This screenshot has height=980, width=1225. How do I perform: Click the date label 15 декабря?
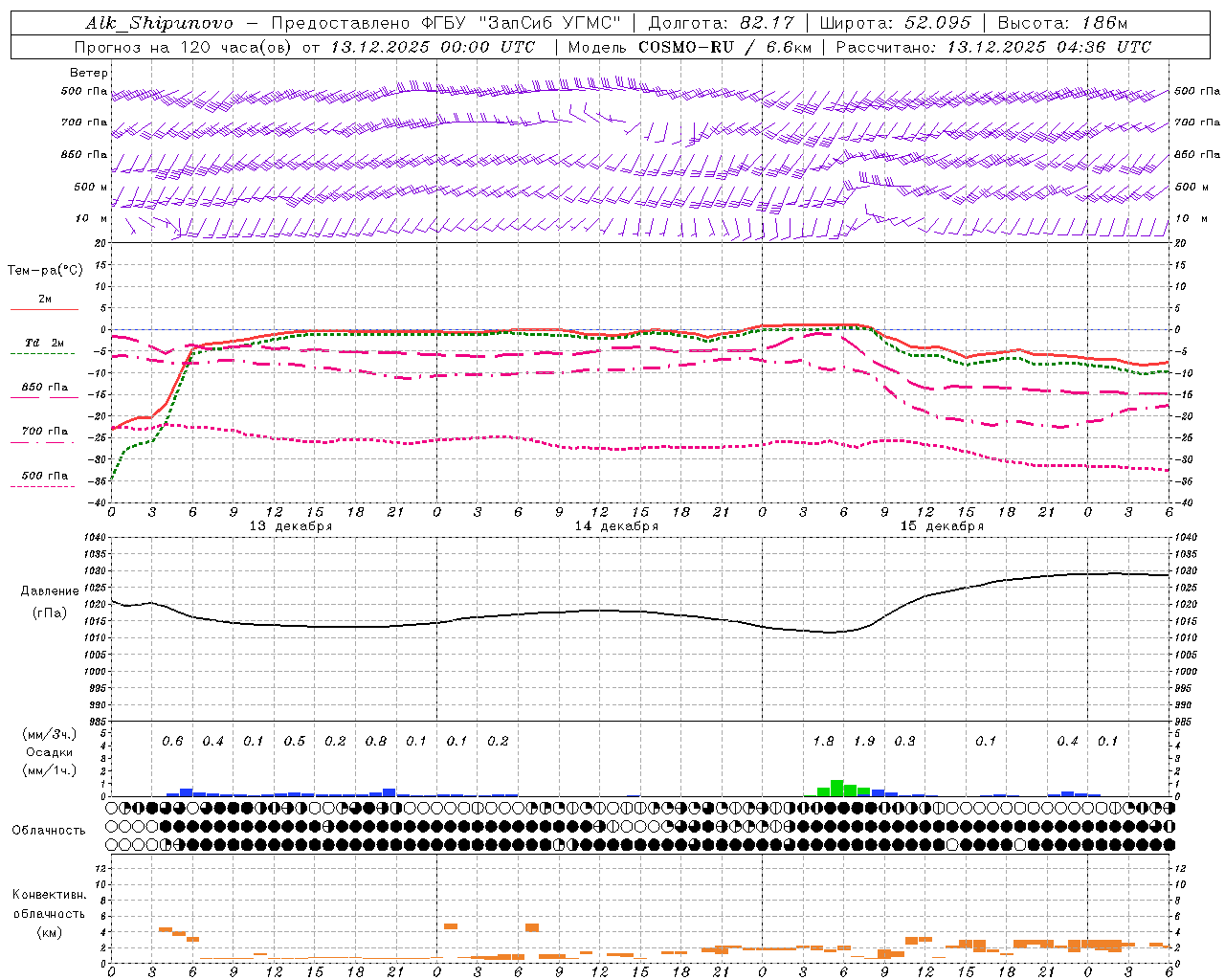[942, 526]
